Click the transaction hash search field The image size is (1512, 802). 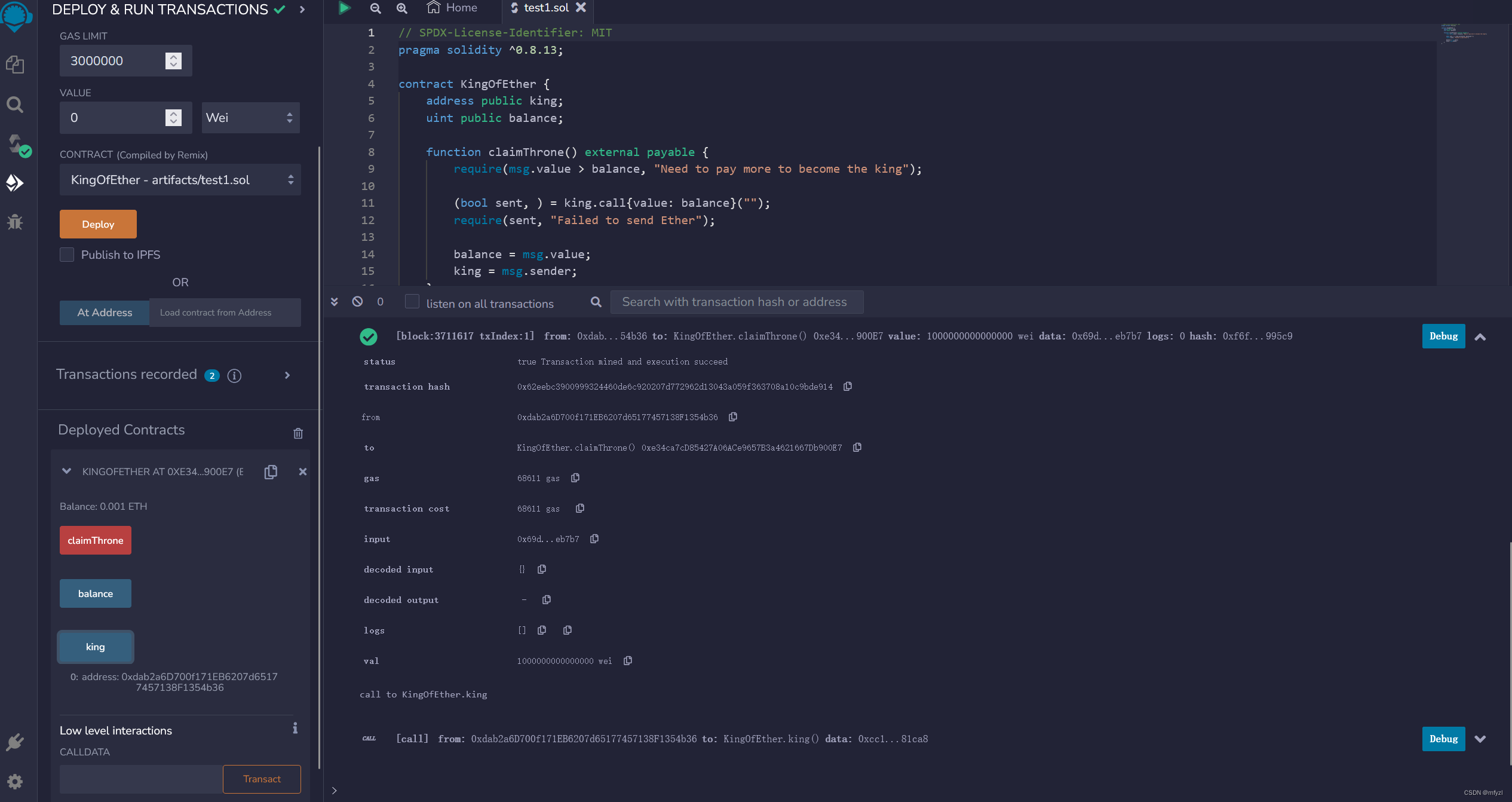click(x=736, y=302)
